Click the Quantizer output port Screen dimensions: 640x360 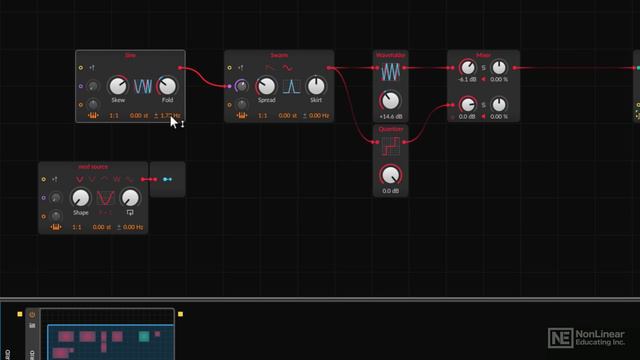click(404, 142)
